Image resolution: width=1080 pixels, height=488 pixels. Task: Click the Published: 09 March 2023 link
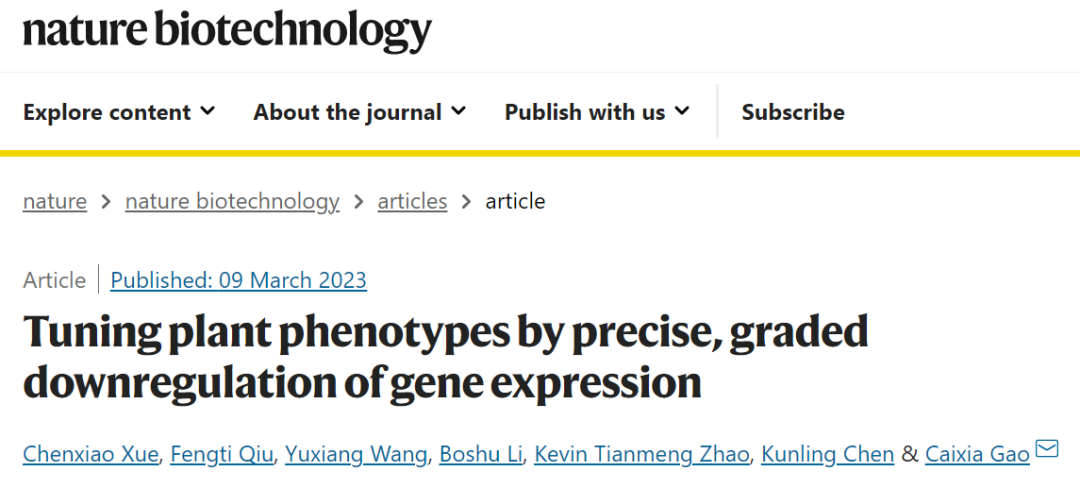coord(238,281)
